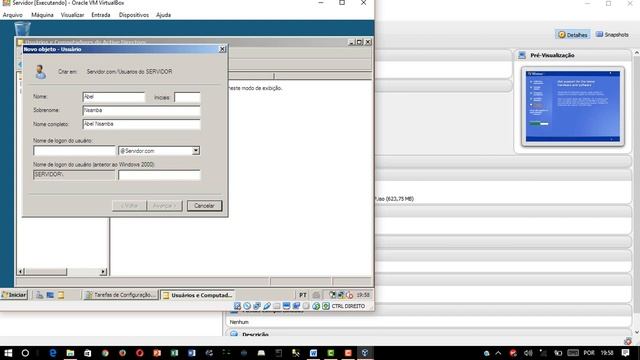The image size is (640, 360).
Task: Open Microsoft Store from taskbar
Action: [87, 353]
